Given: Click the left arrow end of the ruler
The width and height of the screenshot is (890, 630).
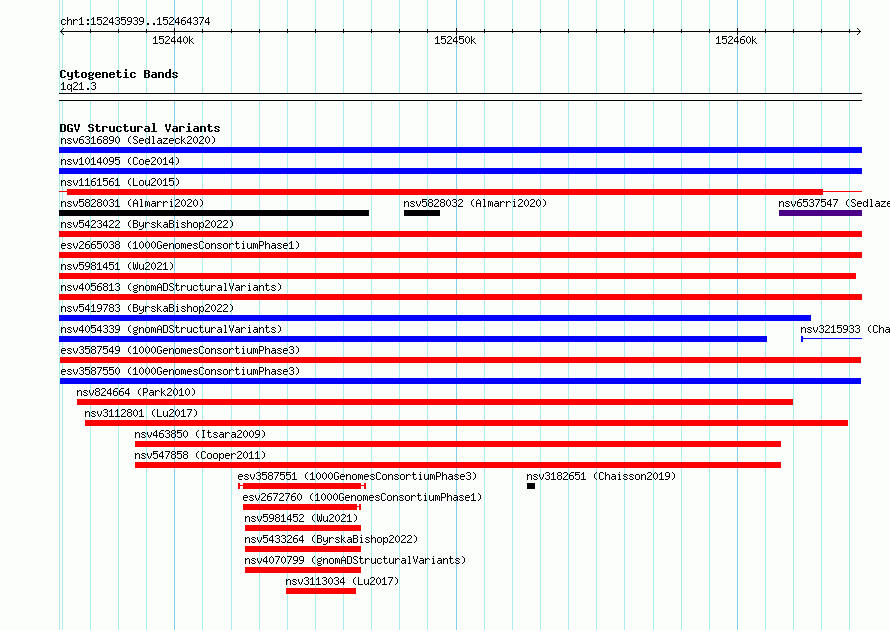Looking at the screenshot, I should [62, 31].
